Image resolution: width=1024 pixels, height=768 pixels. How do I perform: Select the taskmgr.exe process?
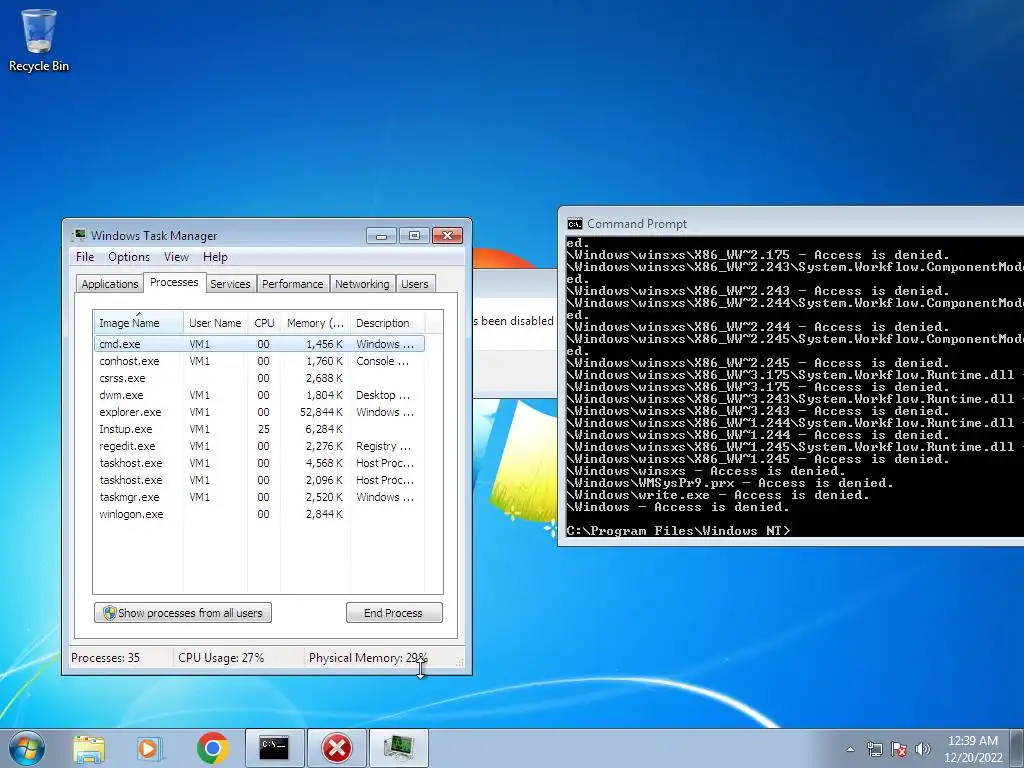[x=259, y=497]
